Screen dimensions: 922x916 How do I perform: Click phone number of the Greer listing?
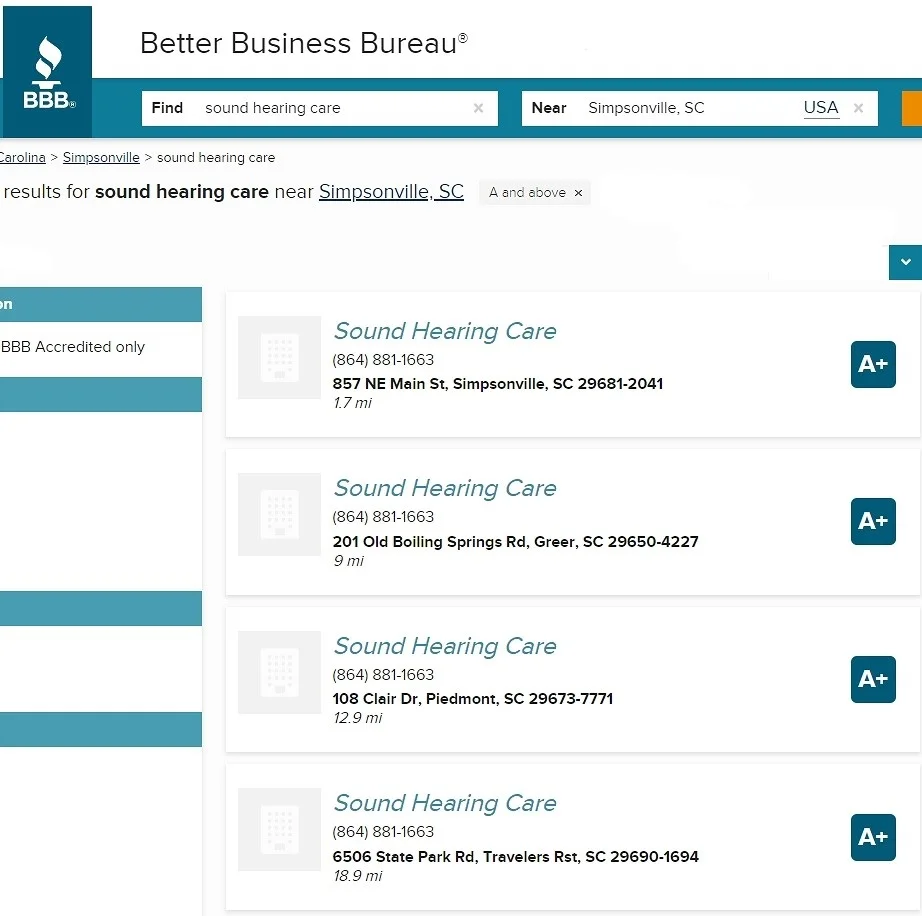(383, 517)
